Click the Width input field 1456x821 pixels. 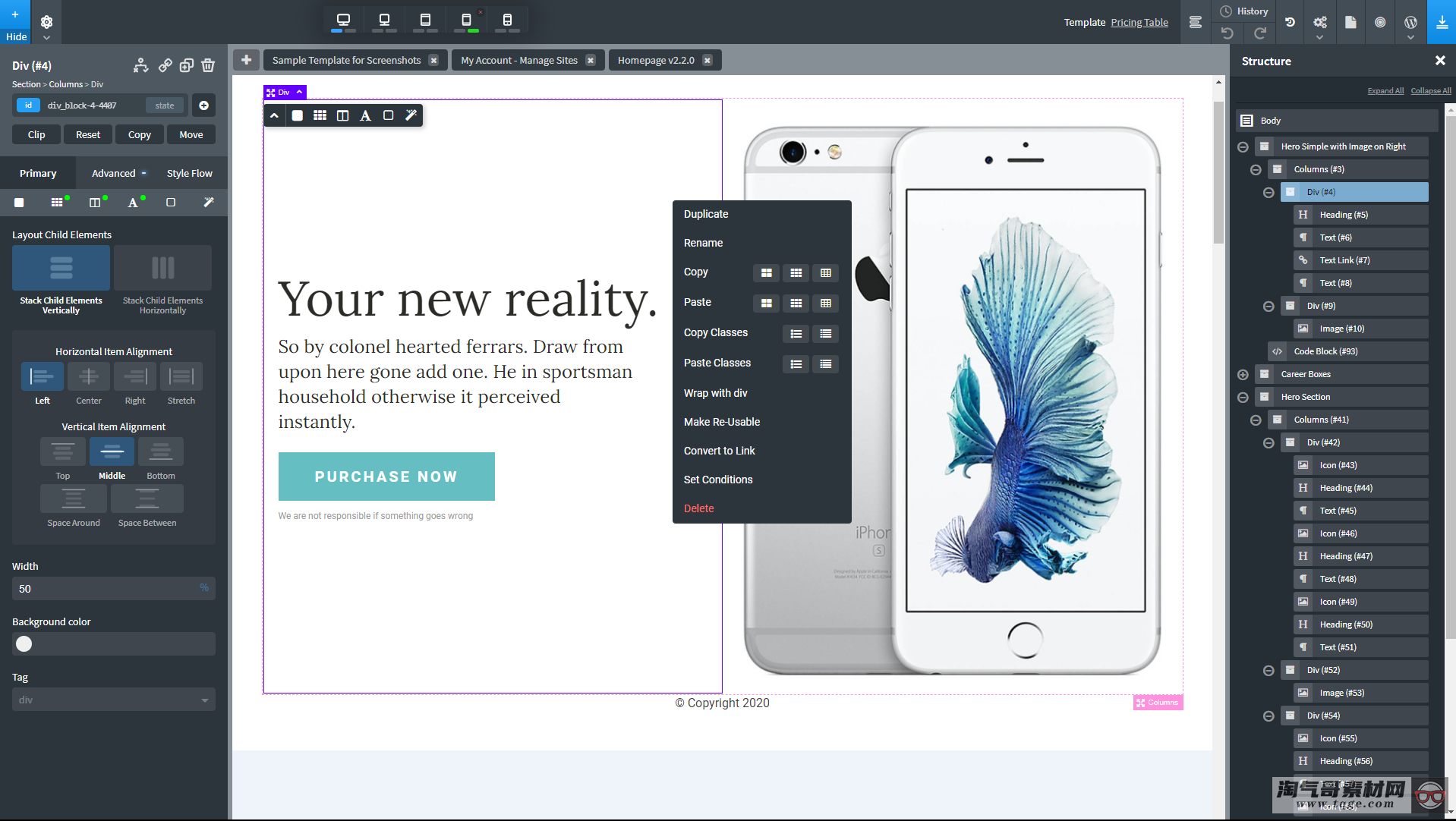click(x=106, y=589)
